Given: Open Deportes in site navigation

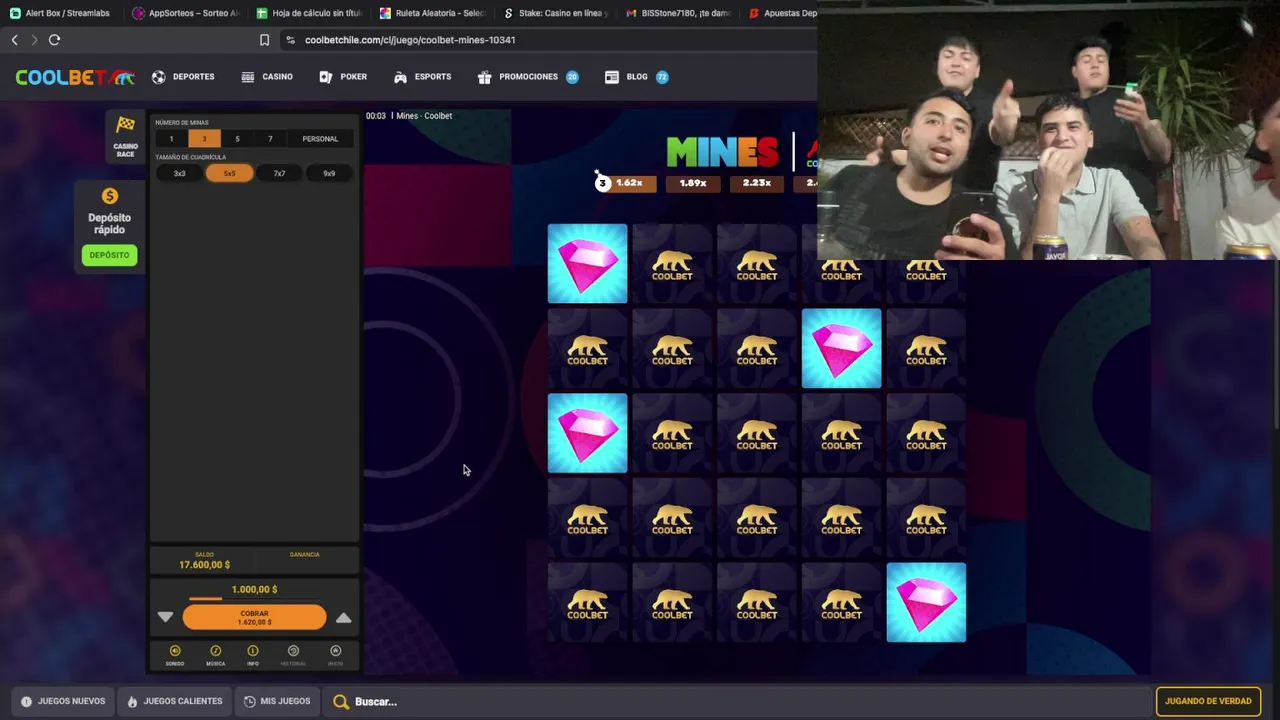Looking at the screenshot, I should [183, 77].
